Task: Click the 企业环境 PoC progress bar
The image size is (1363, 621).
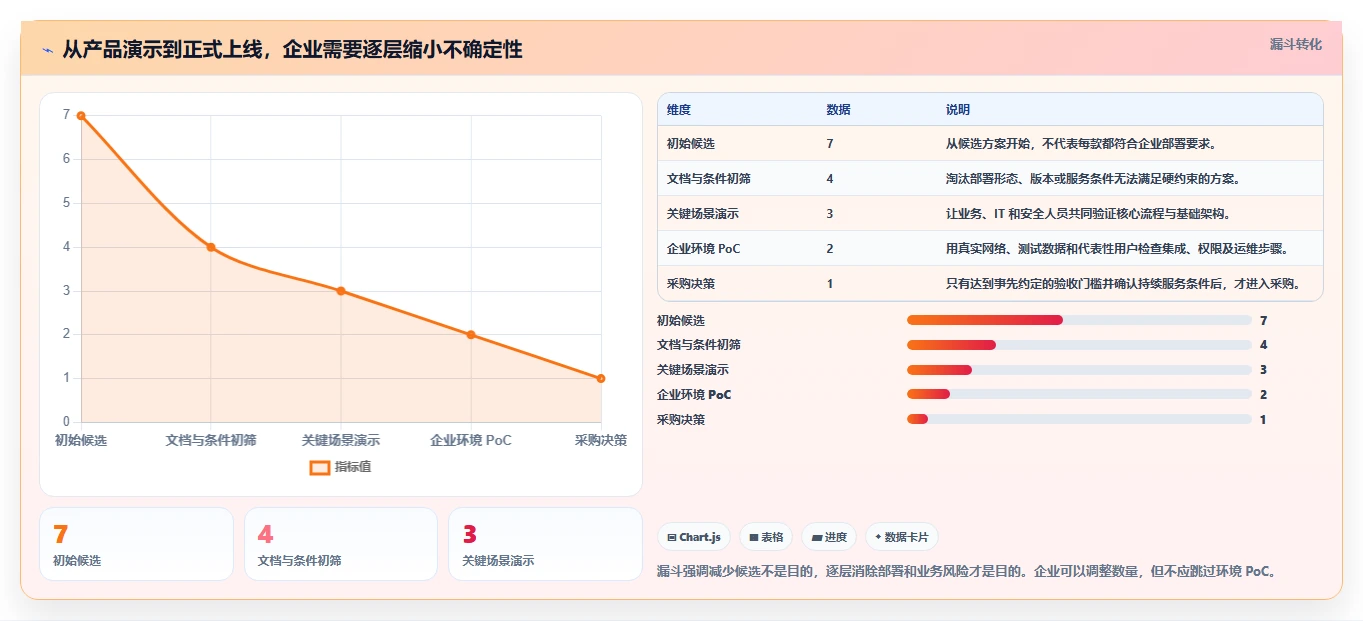Action: coord(1079,395)
